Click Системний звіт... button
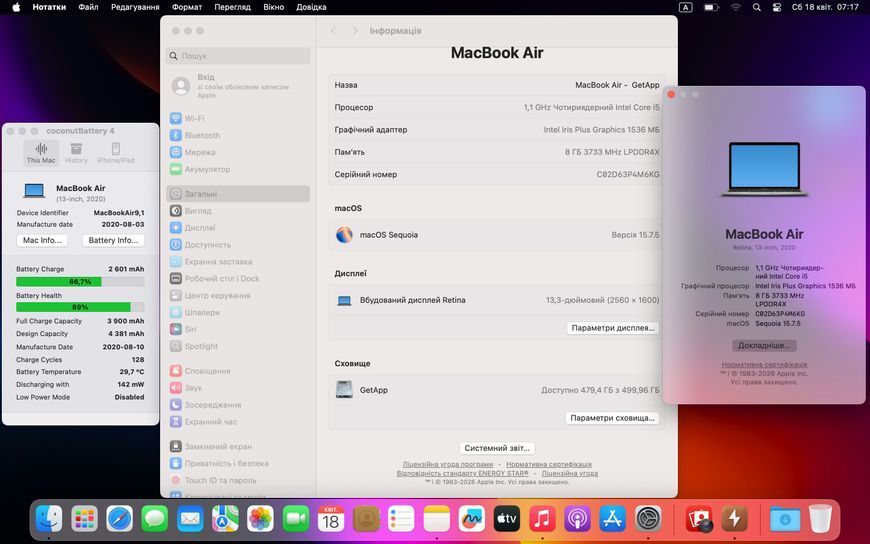The width and height of the screenshot is (870, 544). click(x=497, y=448)
